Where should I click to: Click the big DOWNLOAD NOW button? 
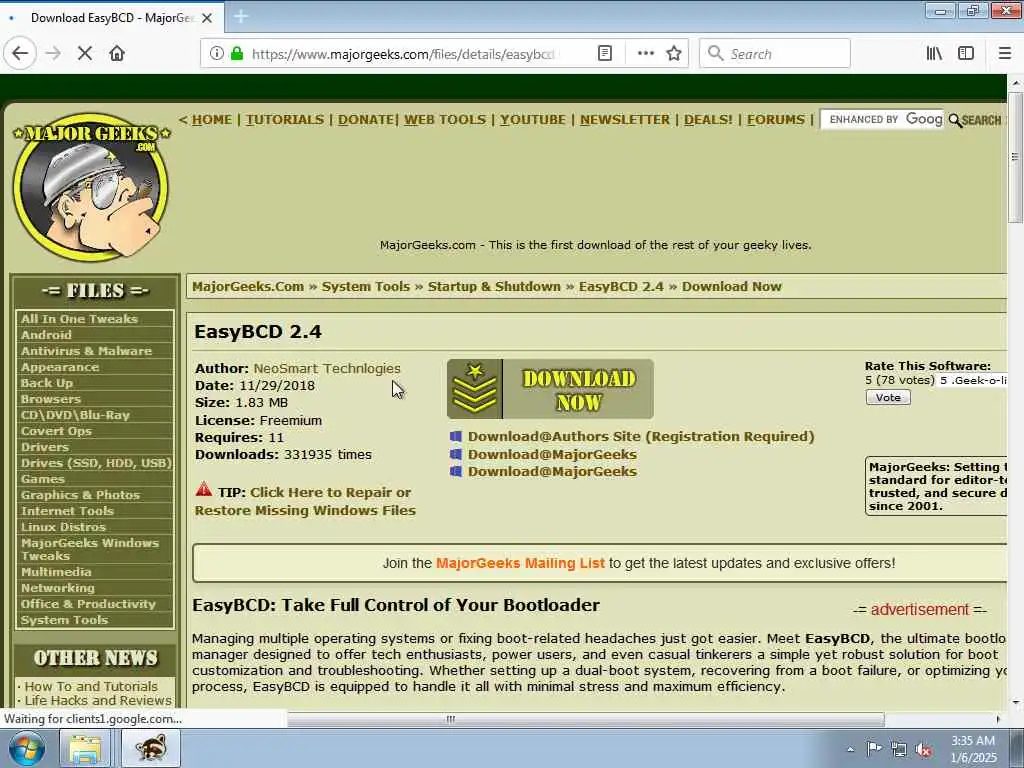pos(550,389)
